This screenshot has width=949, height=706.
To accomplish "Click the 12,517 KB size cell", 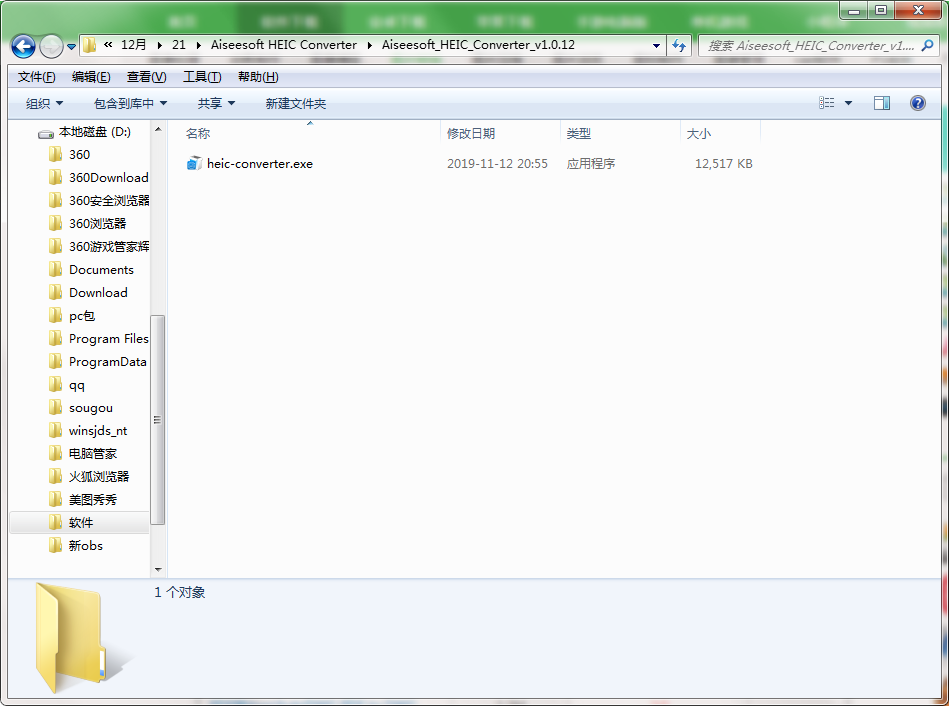I will point(723,163).
